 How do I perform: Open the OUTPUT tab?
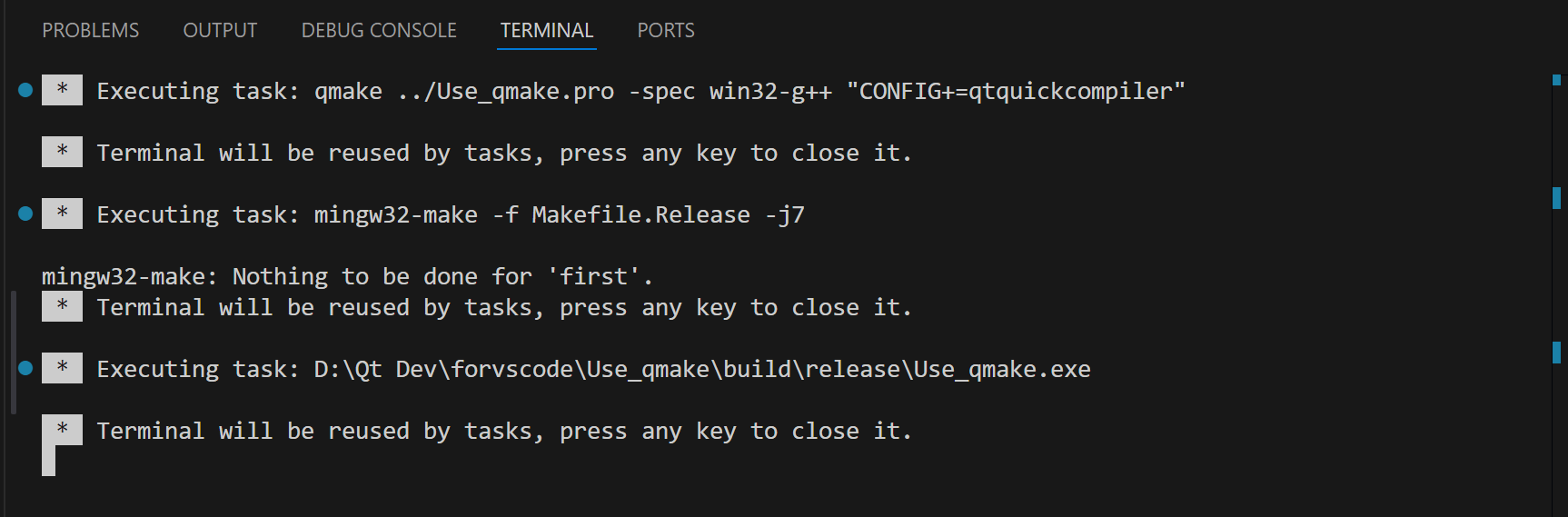(220, 31)
